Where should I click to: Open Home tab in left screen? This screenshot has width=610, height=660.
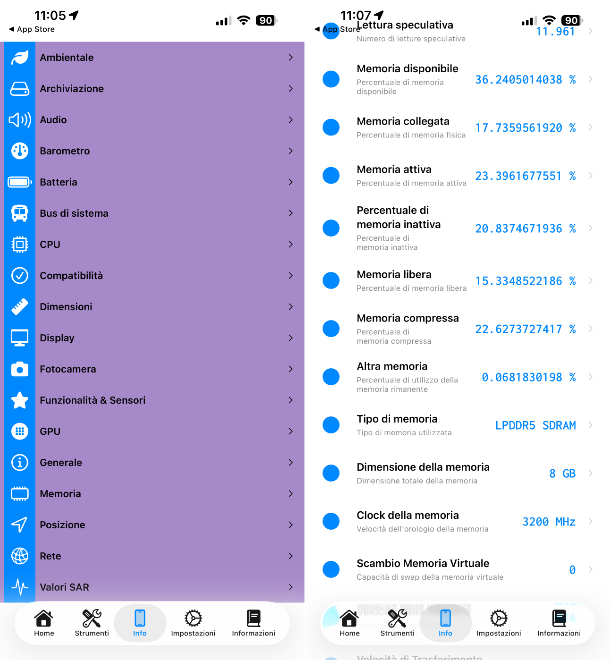pyautogui.click(x=44, y=623)
